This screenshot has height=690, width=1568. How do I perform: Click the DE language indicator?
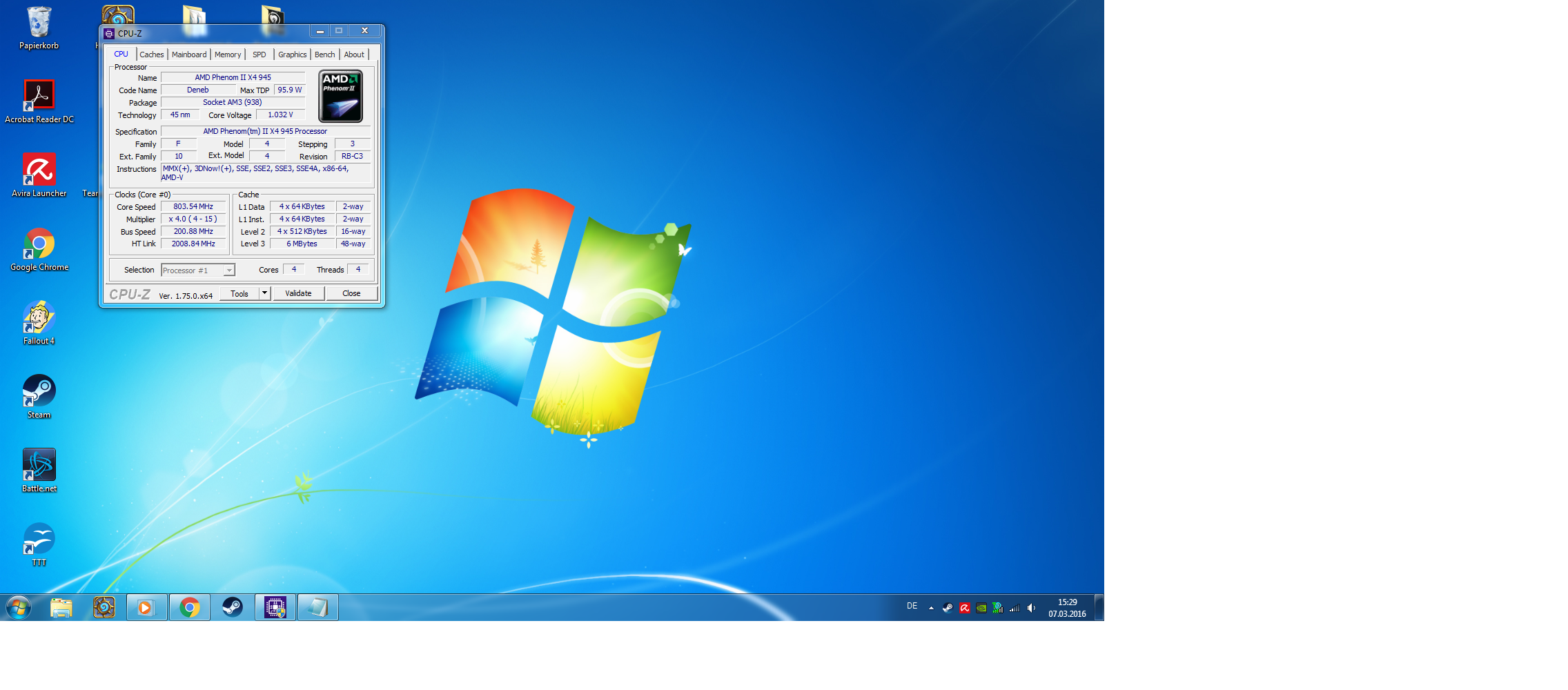click(x=912, y=606)
